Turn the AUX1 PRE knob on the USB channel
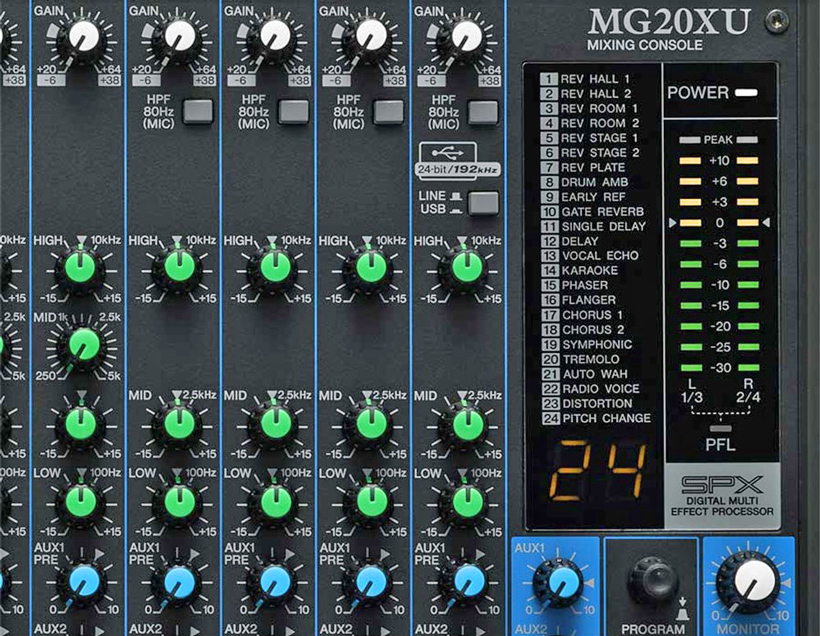This screenshot has height=636, width=820. [466, 582]
